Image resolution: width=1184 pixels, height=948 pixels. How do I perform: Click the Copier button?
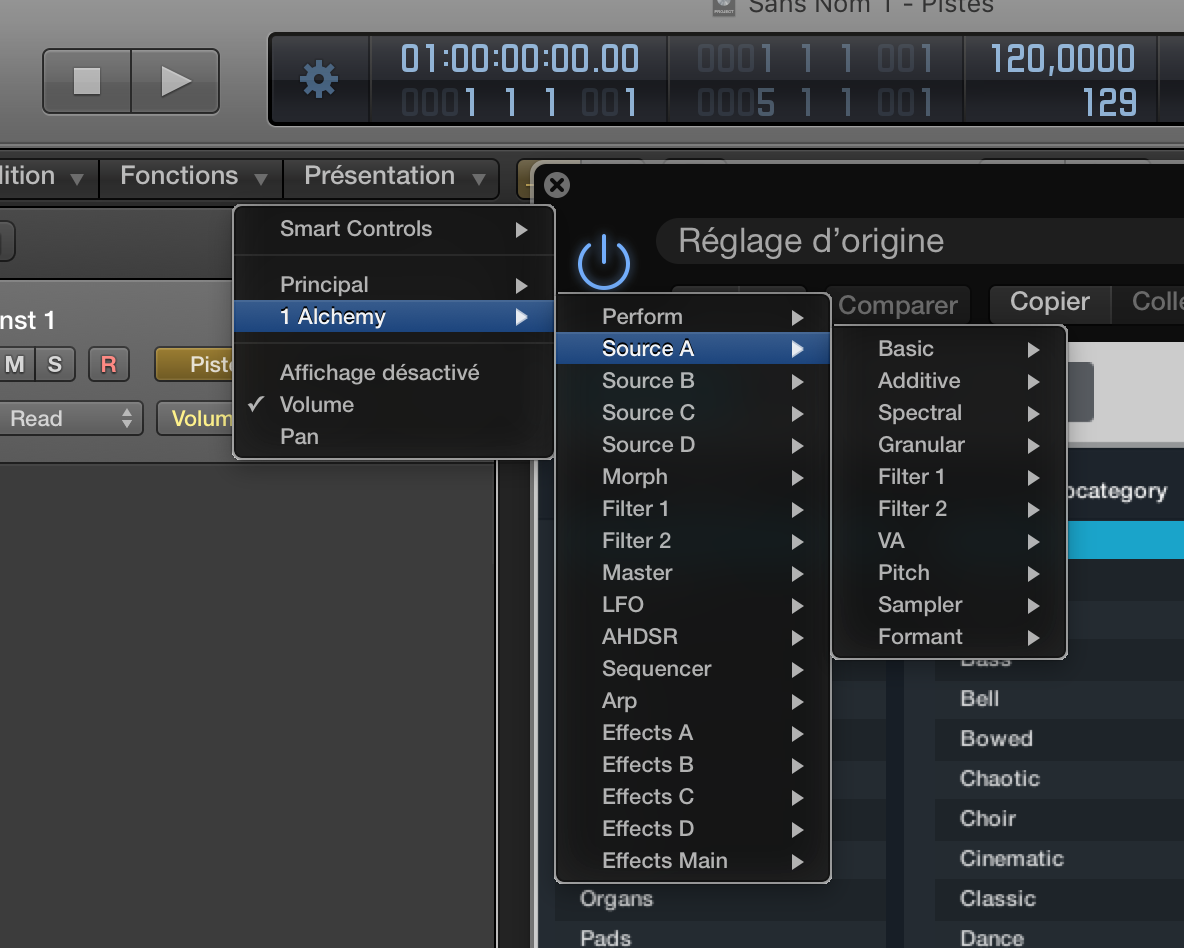pyautogui.click(x=1049, y=302)
